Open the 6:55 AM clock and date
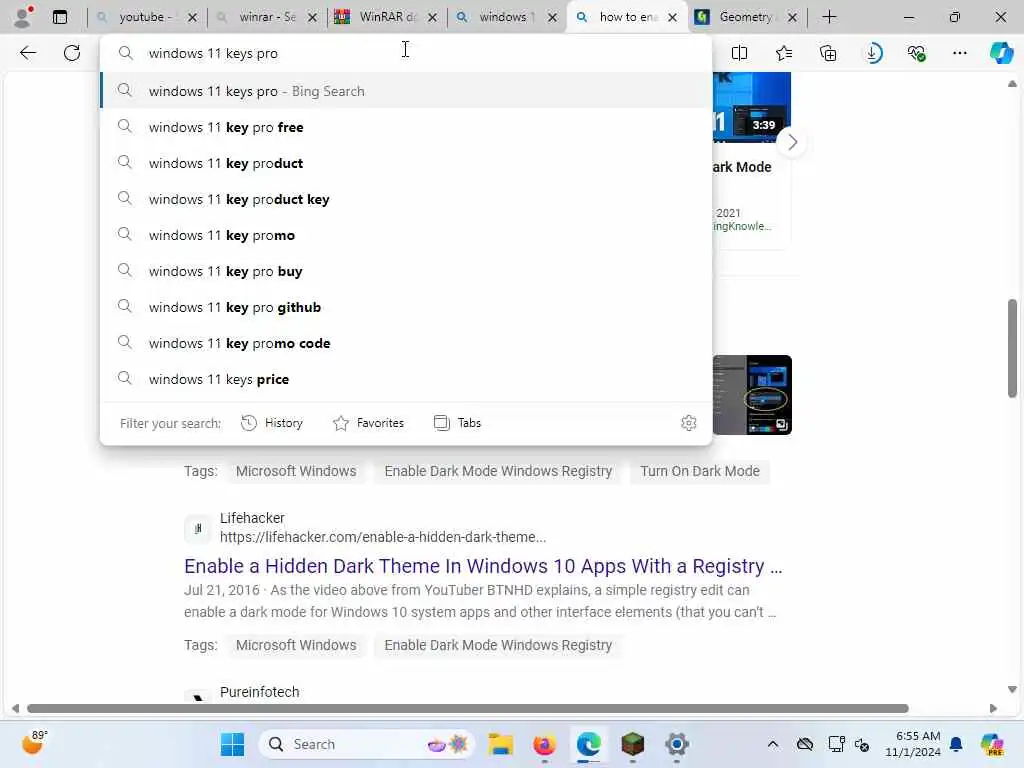The width and height of the screenshot is (1024, 768). (912, 744)
